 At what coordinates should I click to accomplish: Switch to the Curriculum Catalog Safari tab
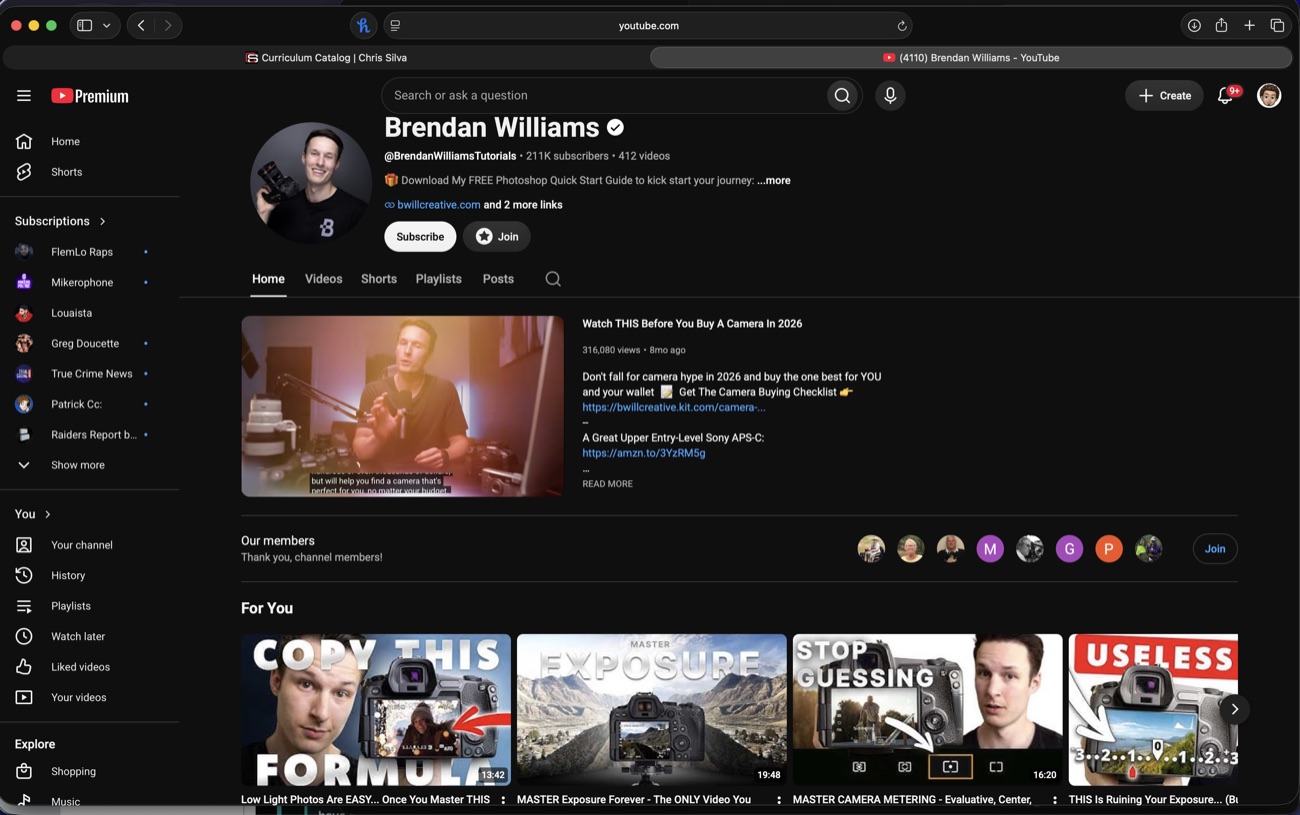tap(326, 58)
